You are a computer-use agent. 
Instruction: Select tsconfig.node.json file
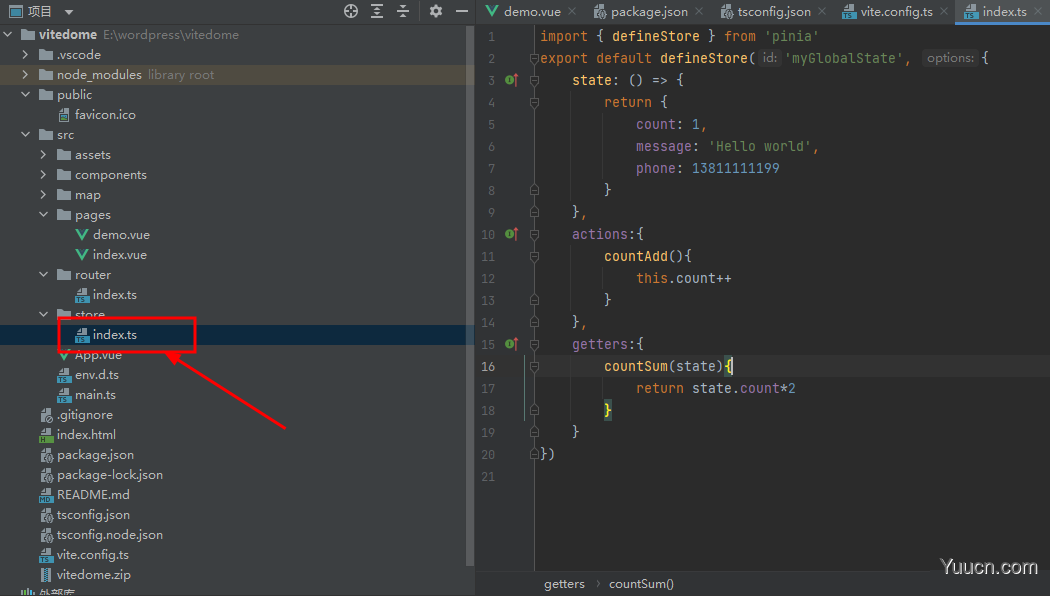click(x=101, y=535)
